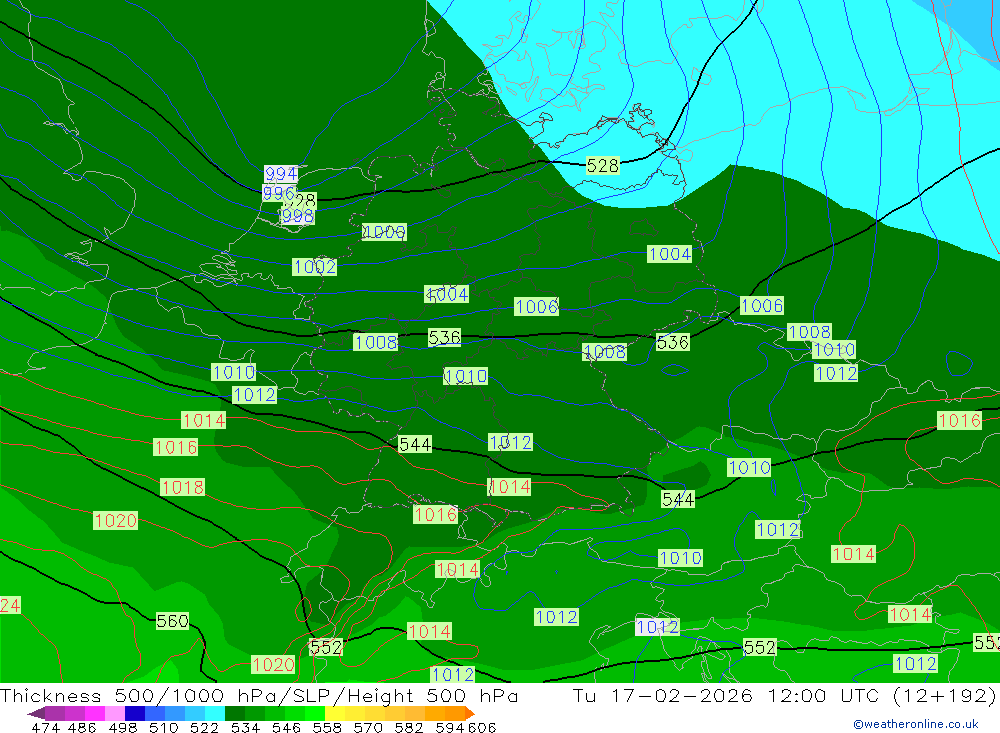Click the red 1018 isobar label
The width and height of the screenshot is (1000, 733).
[182, 487]
